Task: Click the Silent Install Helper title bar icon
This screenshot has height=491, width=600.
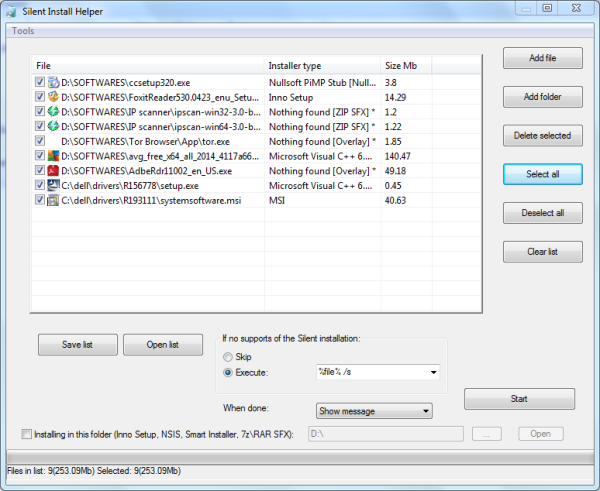Action: pos(11,11)
